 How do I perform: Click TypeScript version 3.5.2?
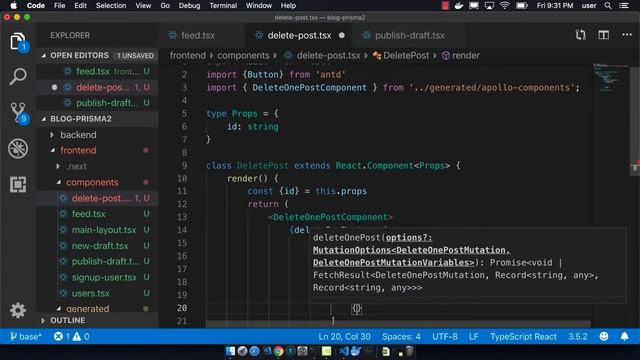click(x=578, y=336)
